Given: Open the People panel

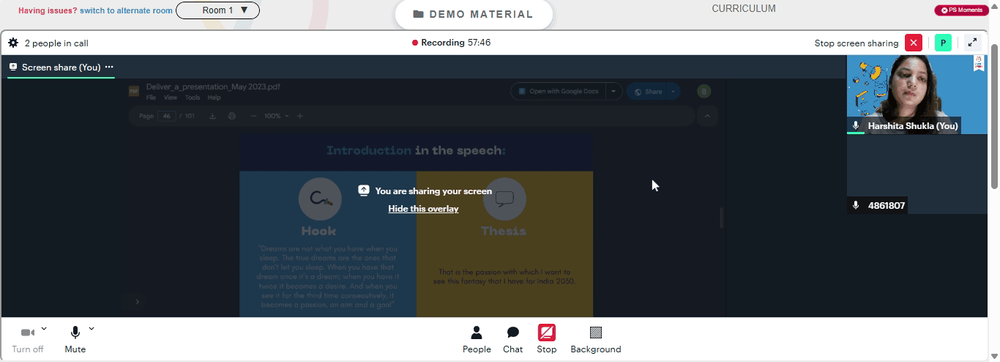Looking at the screenshot, I should point(476,340).
